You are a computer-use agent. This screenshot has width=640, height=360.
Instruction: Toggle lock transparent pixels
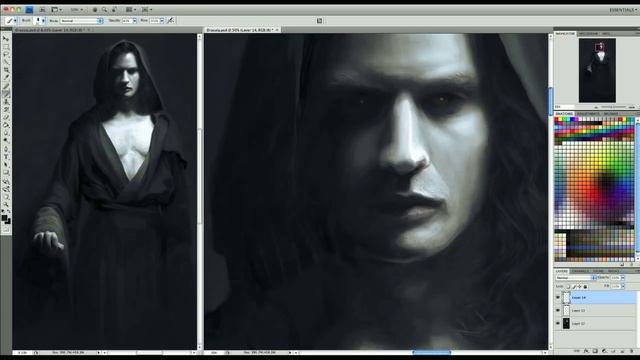(x=568, y=286)
